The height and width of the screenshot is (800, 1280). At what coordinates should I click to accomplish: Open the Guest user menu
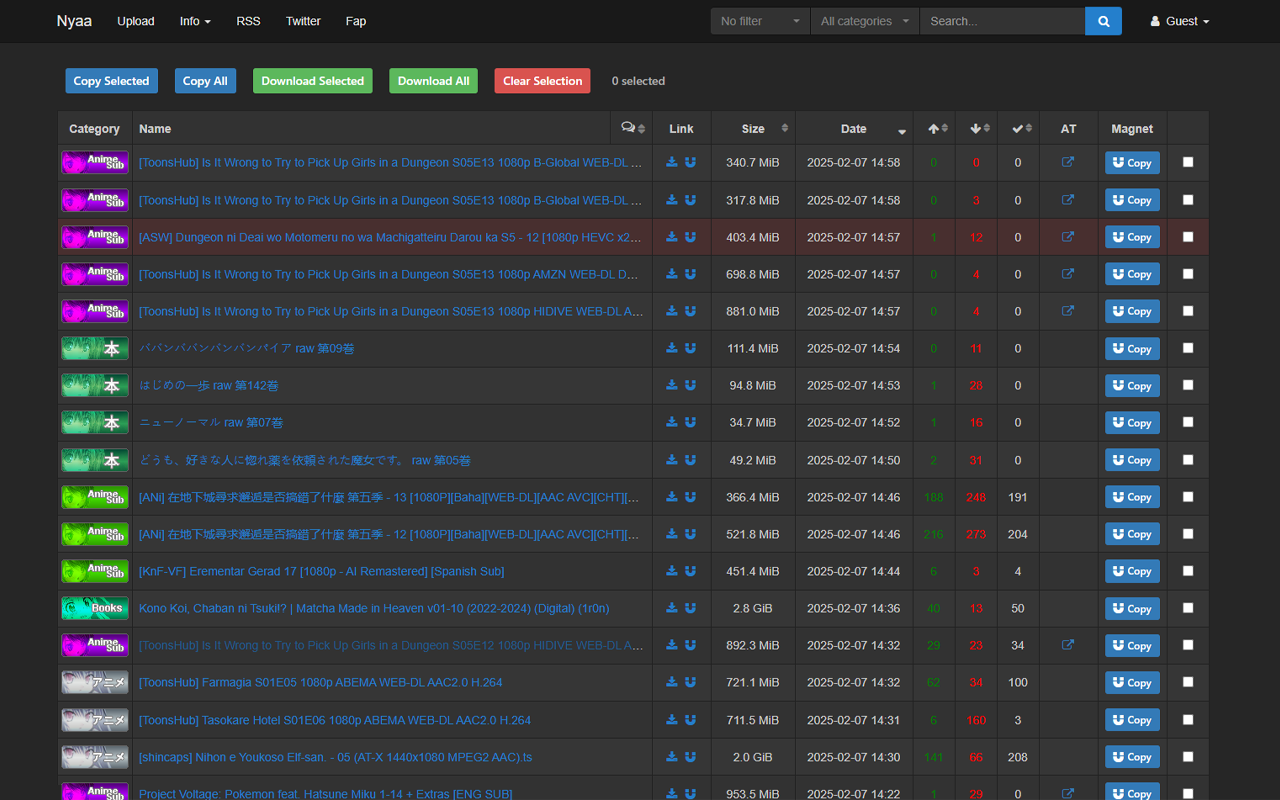pyautogui.click(x=1180, y=21)
